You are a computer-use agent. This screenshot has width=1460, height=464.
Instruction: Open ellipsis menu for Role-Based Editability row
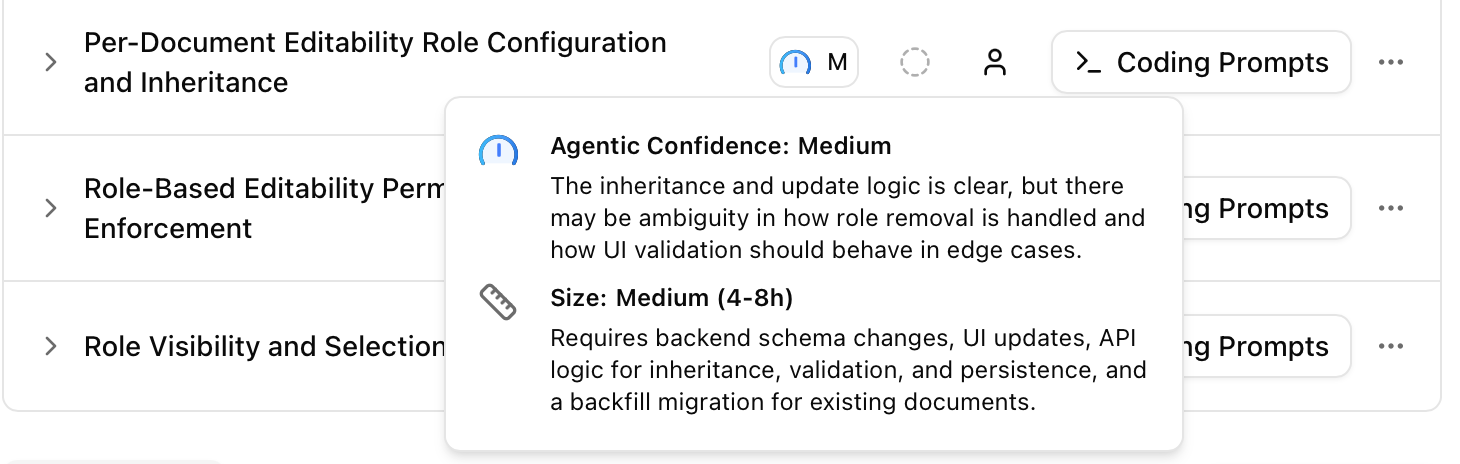[x=1390, y=209]
